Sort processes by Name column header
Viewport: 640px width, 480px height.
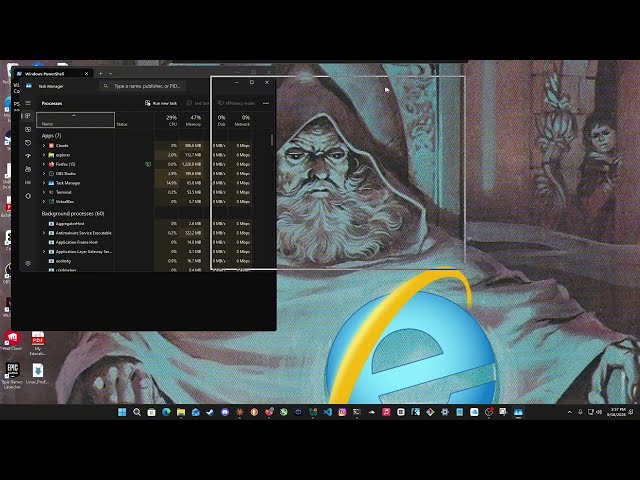[x=76, y=120]
